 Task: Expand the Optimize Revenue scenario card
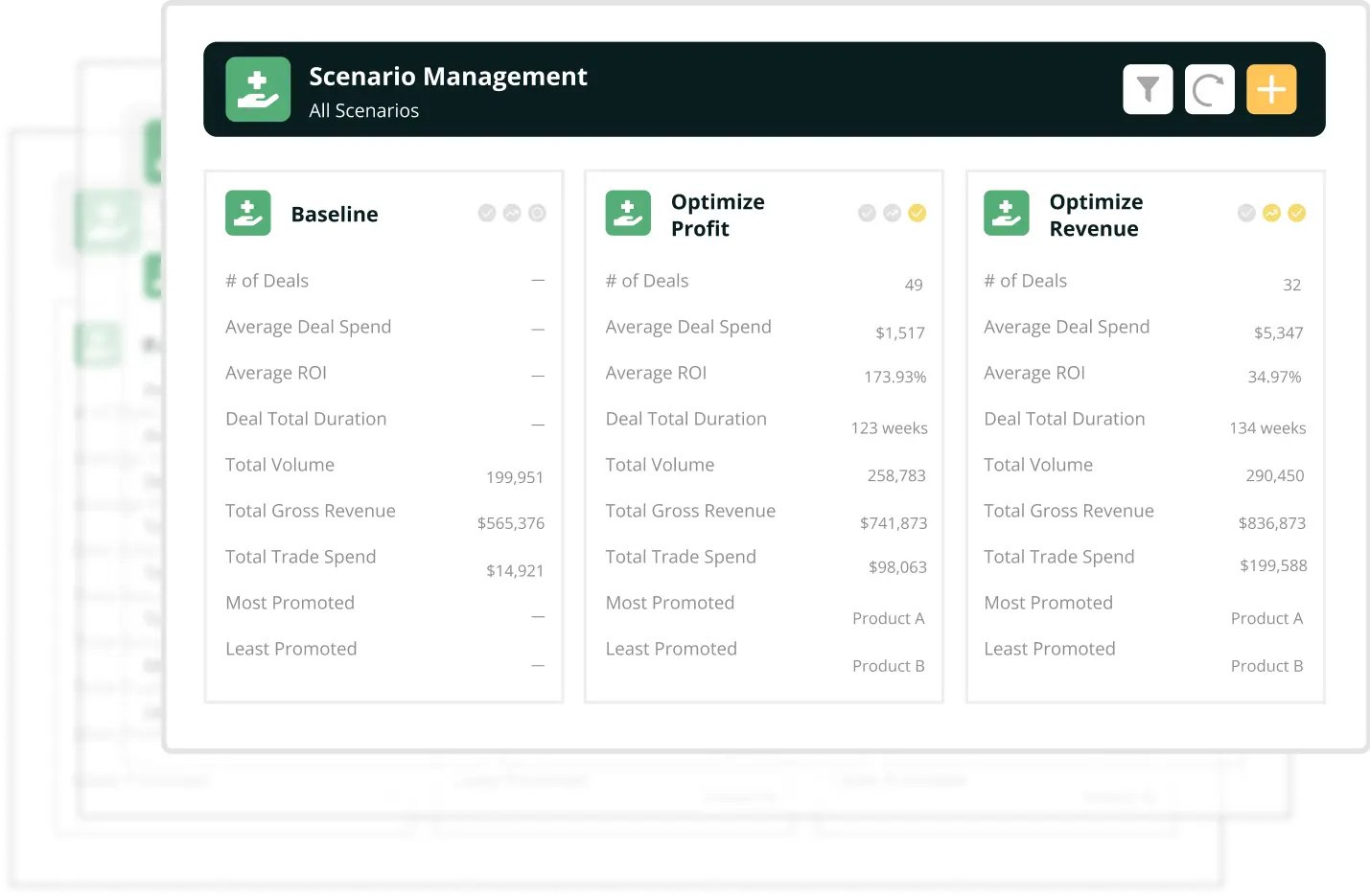point(1145,436)
